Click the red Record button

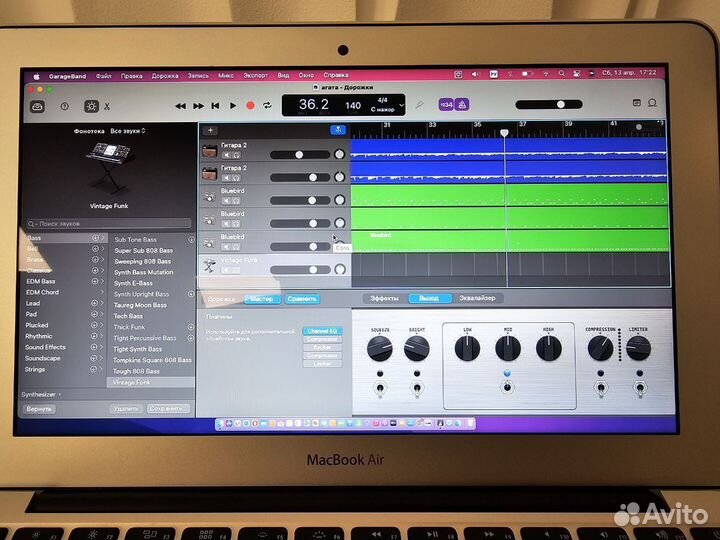point(250,106)
